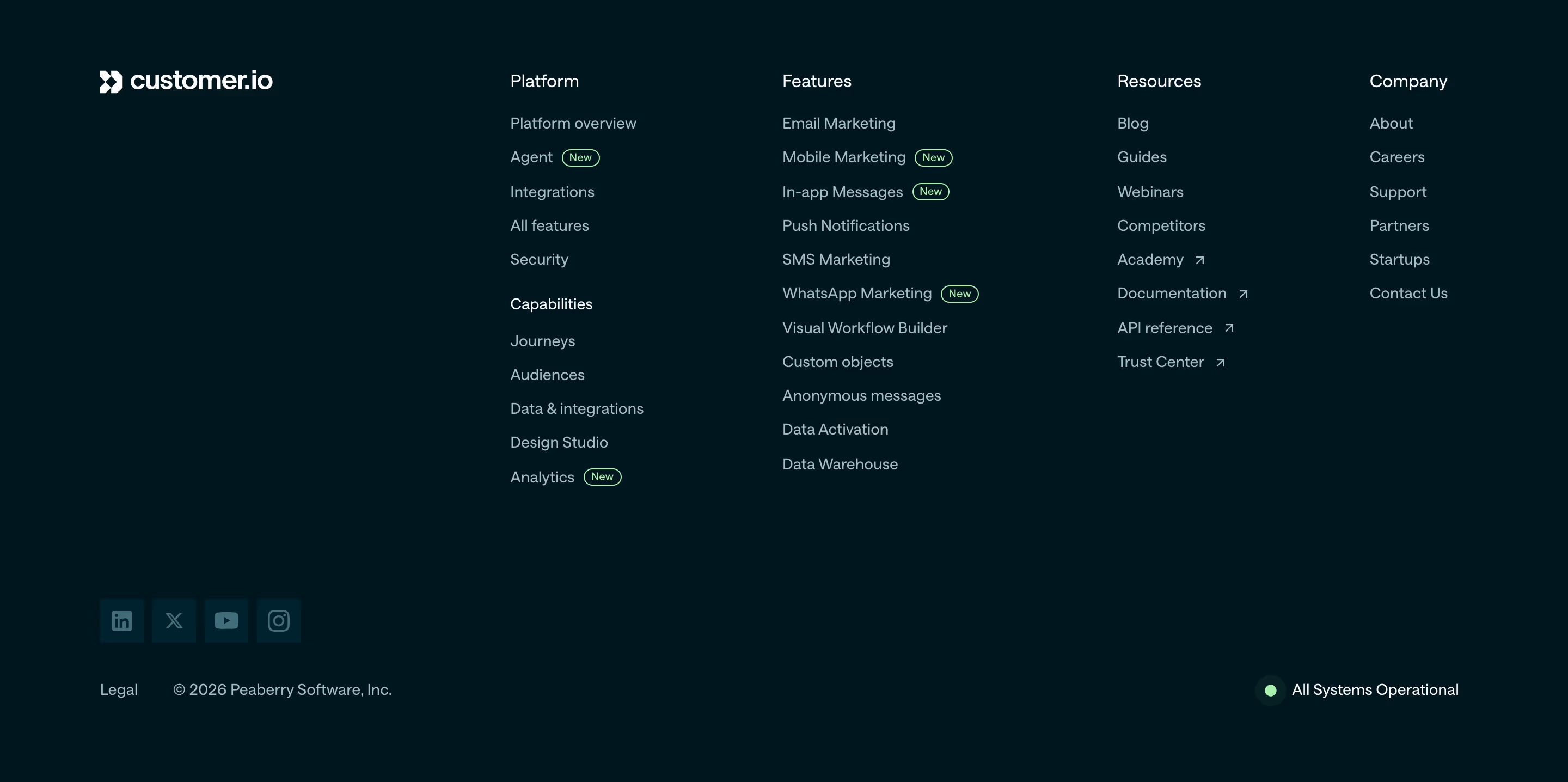The height and width of the screenshot is (782, 1568).
Task: Click the external arrow beside Documentation
Action: (1243, 294)
